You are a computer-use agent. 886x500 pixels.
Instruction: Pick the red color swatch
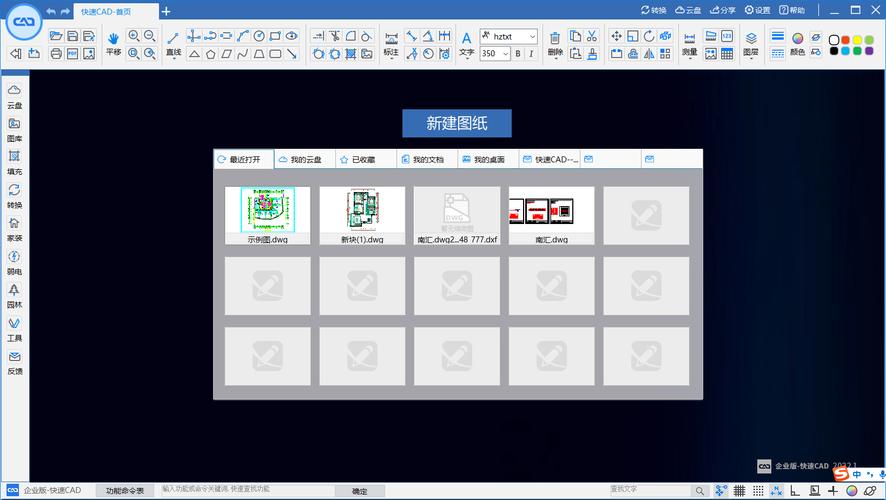coord(845,40)
